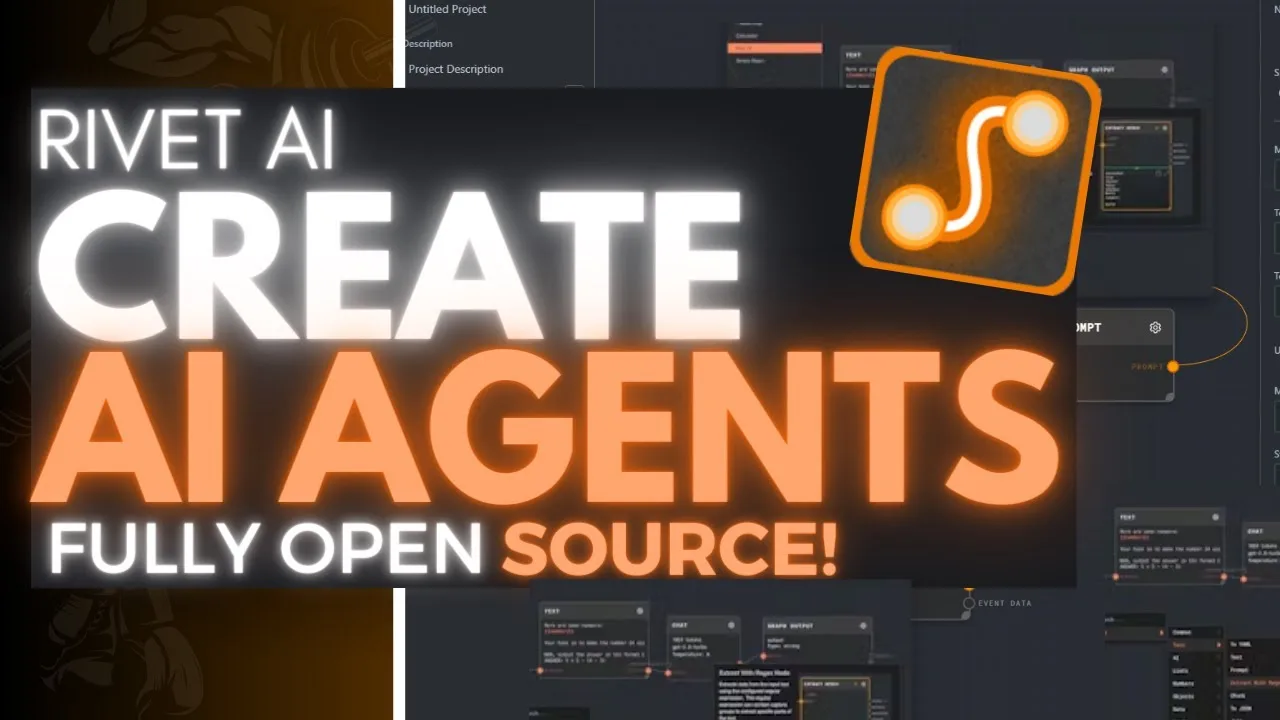Click the context menu search box

click(x=1135, y=620)
